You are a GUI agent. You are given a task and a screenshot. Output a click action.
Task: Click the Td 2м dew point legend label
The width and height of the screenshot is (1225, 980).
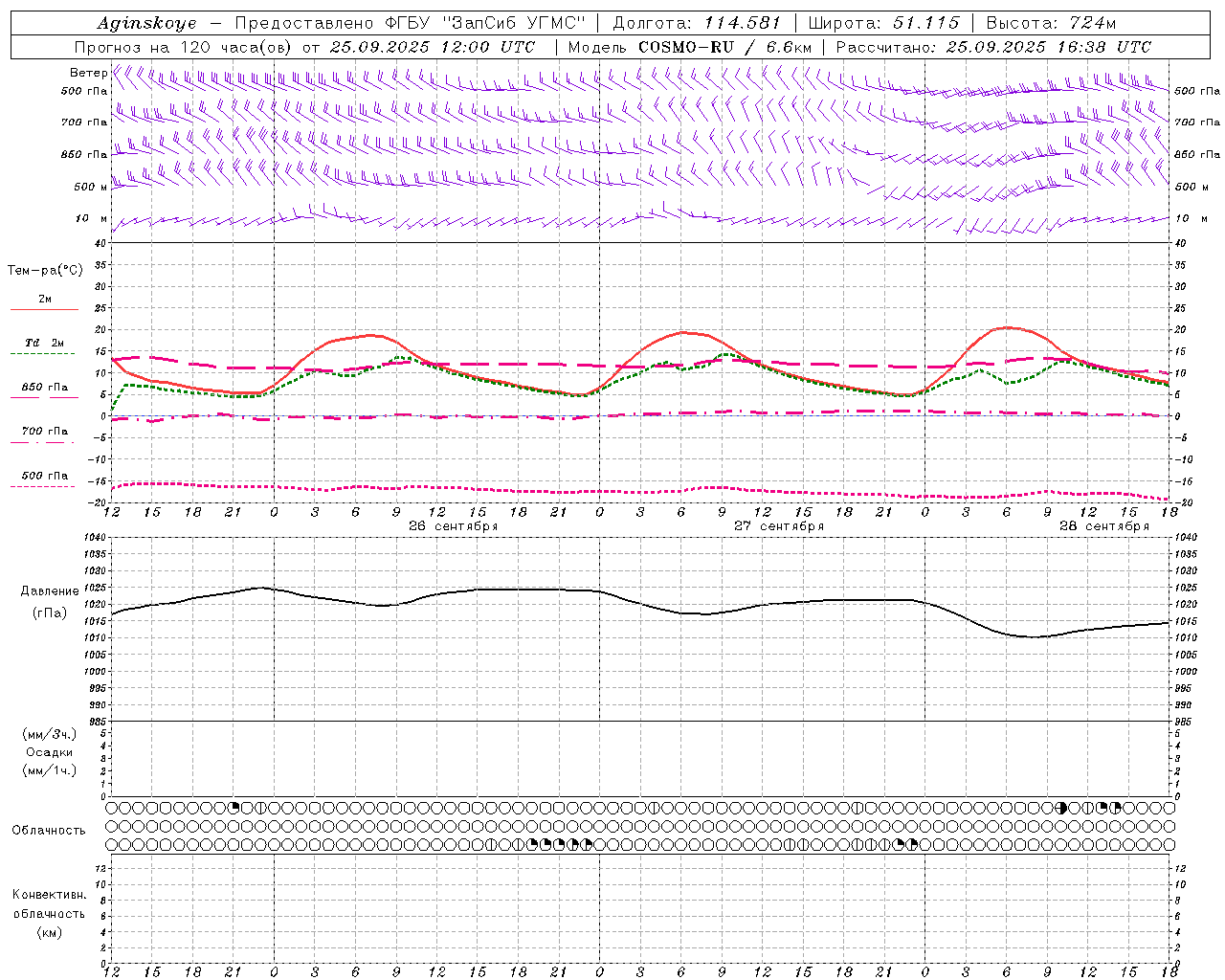44,343
